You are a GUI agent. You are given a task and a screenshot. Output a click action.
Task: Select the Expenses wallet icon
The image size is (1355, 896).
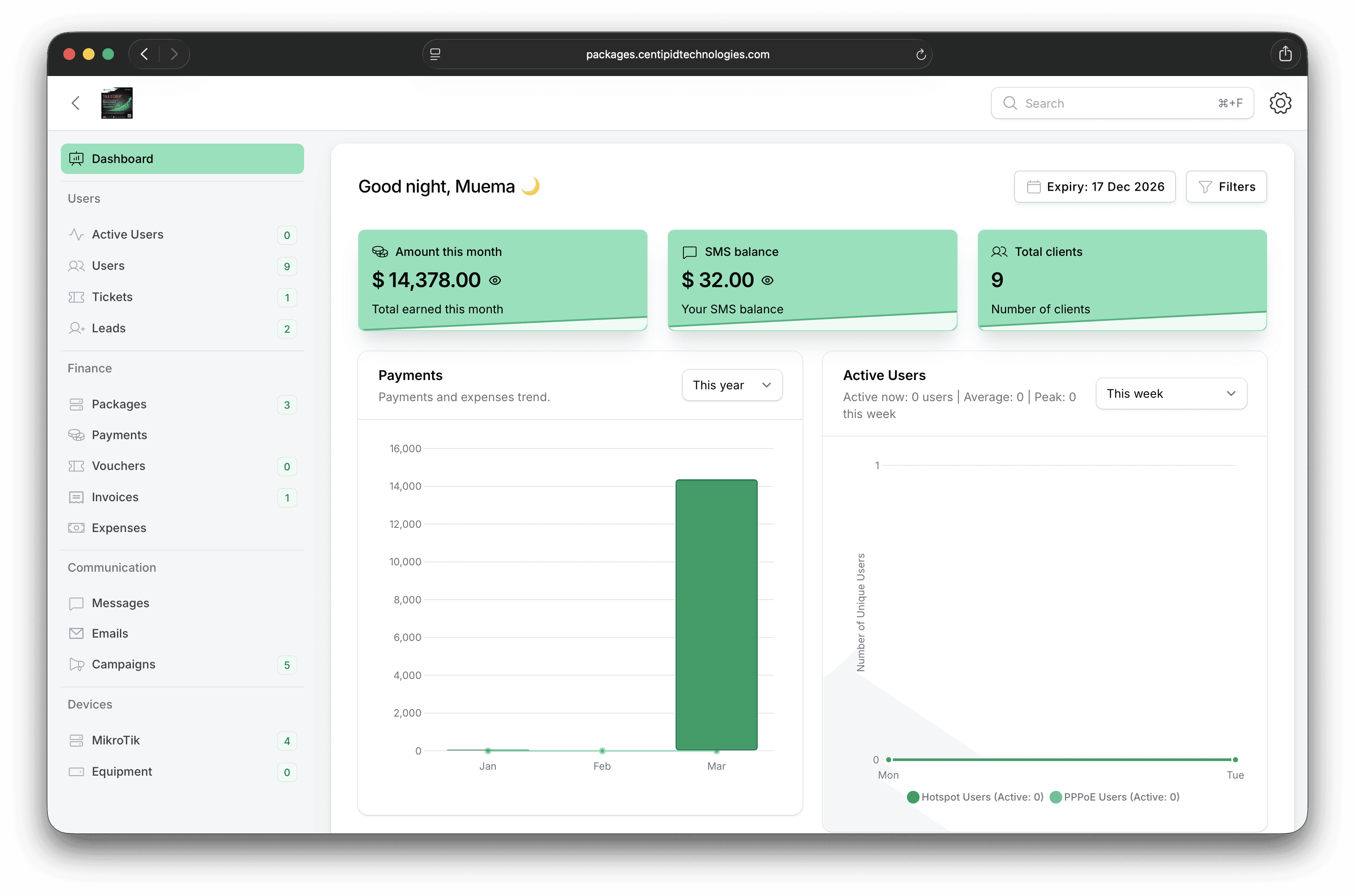(x=76, y=527)
